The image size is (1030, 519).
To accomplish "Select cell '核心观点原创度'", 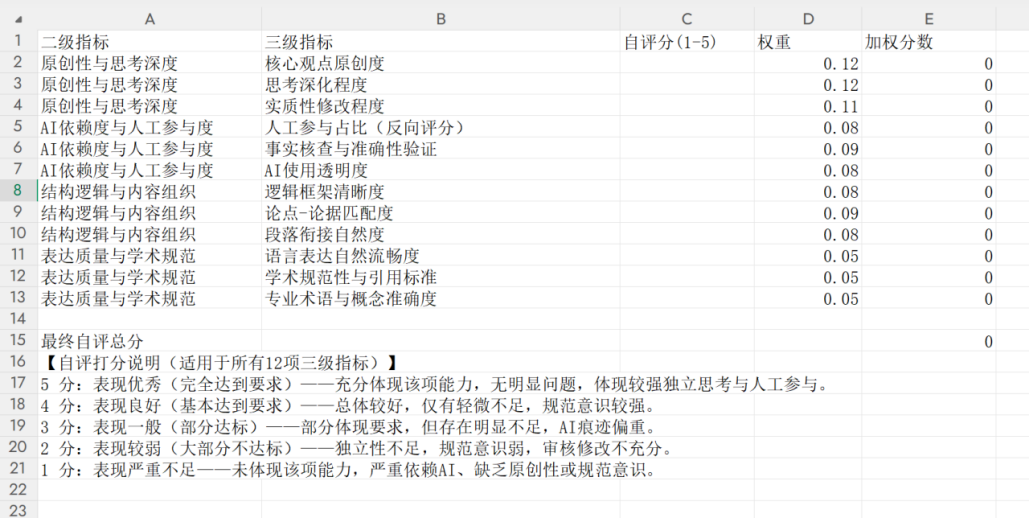I will [441, 64].
